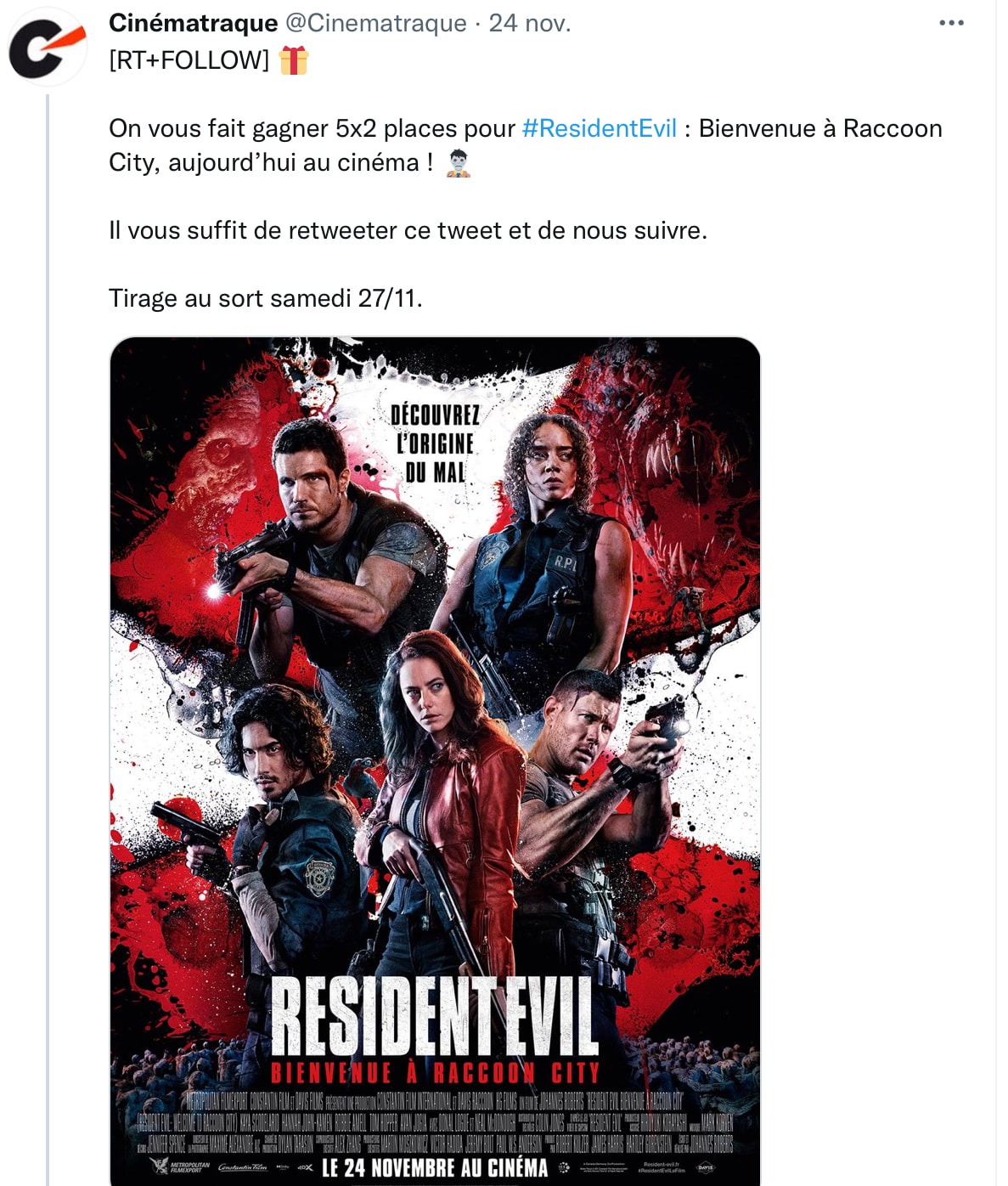Viewport: 1008px width, 1186px height.
Task: Open the tweet via the 24 nov. timestamp
Action: coord(530,23)
